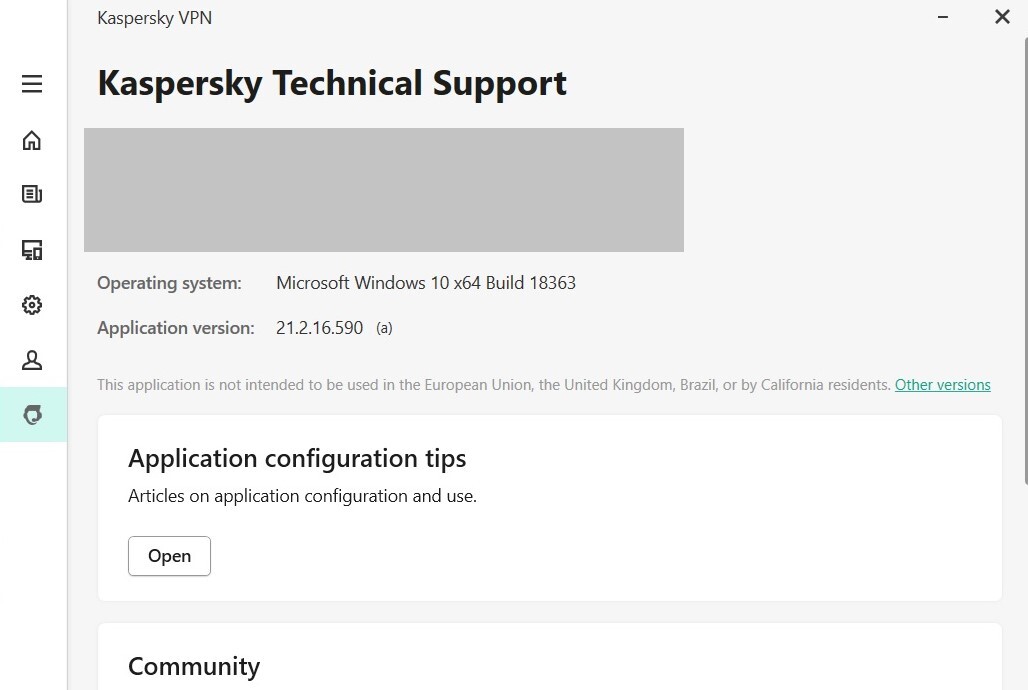
Task: Click the (a) marker beside version
Action: click(x=384, y=328)
